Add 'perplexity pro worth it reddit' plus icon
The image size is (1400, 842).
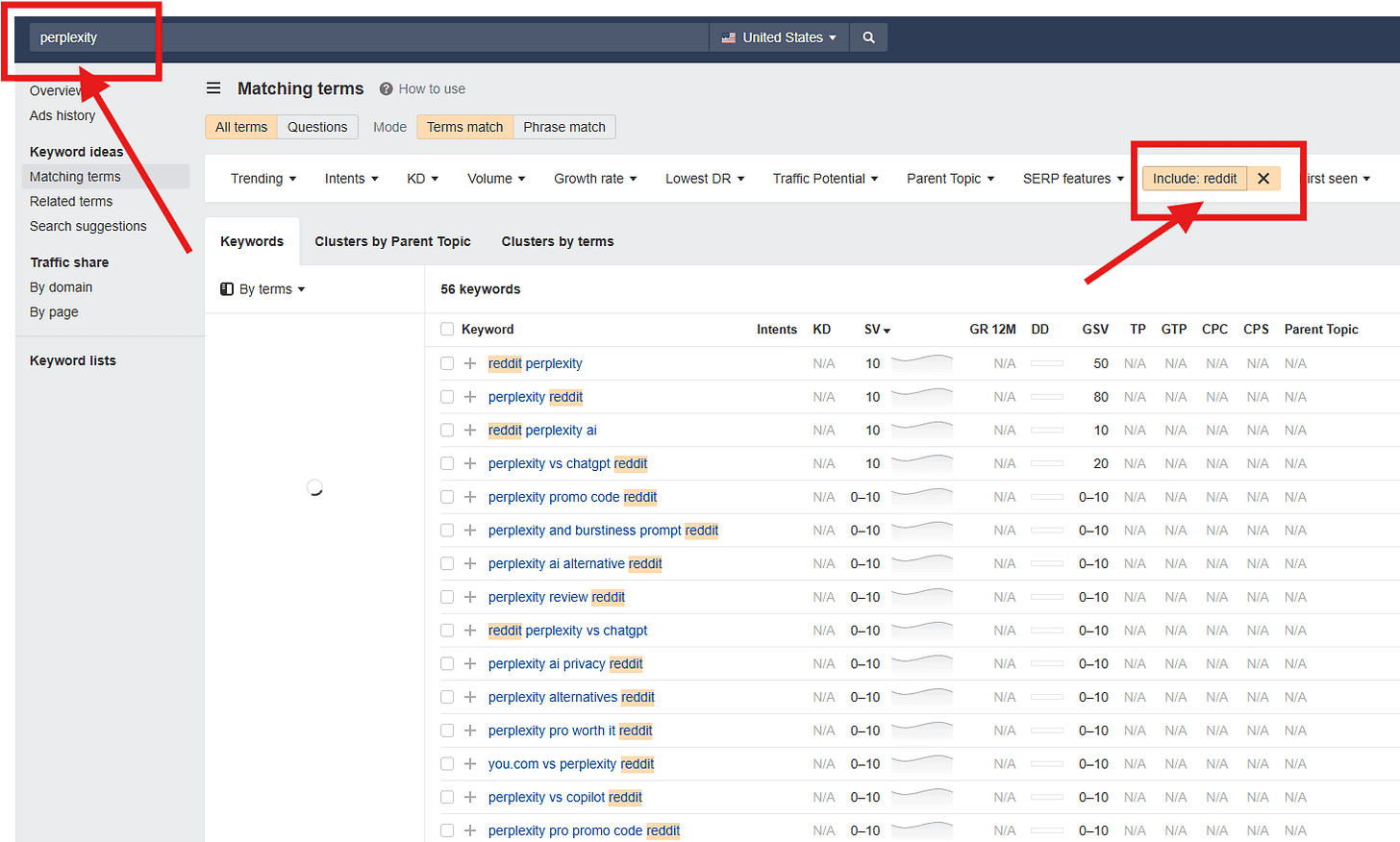(x=470, y=731)
